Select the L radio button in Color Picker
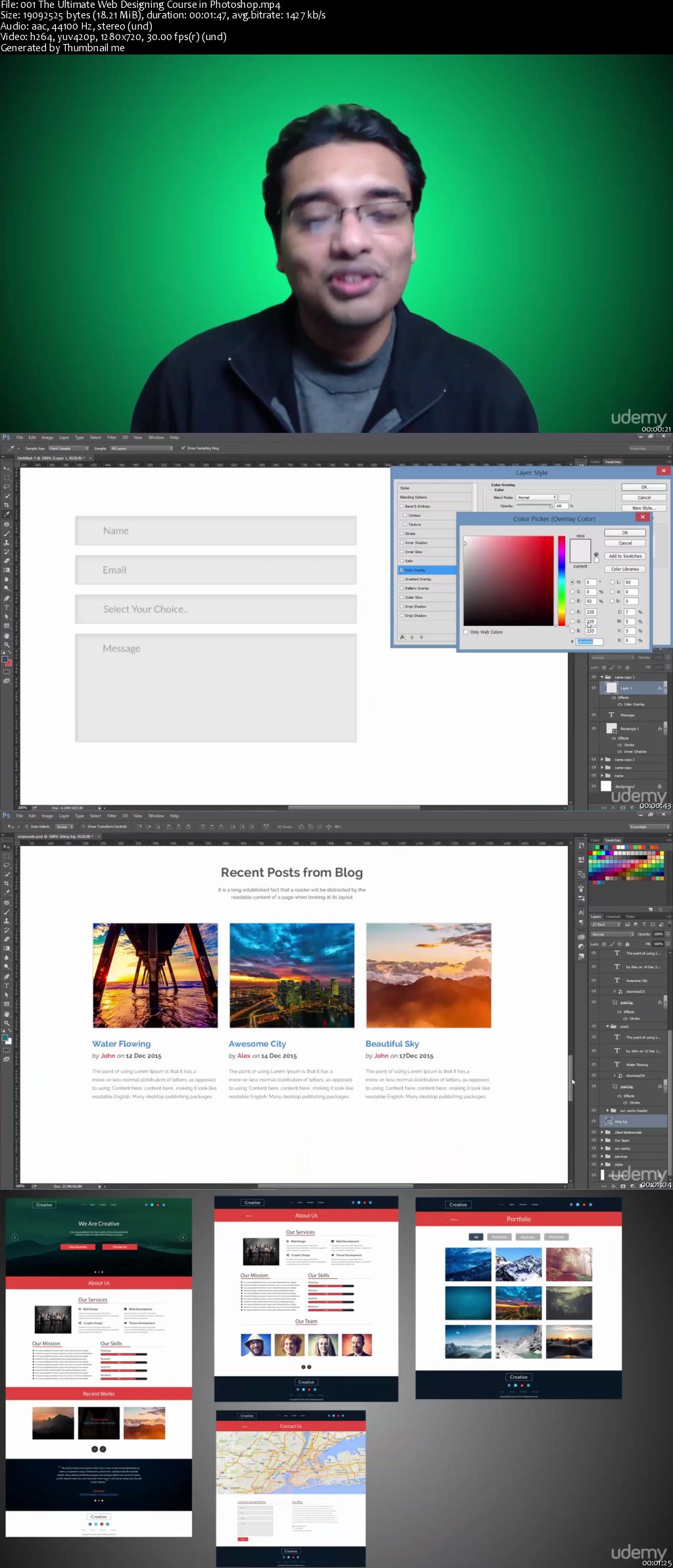Screen dimensions: 673x1568 point(613,582)
